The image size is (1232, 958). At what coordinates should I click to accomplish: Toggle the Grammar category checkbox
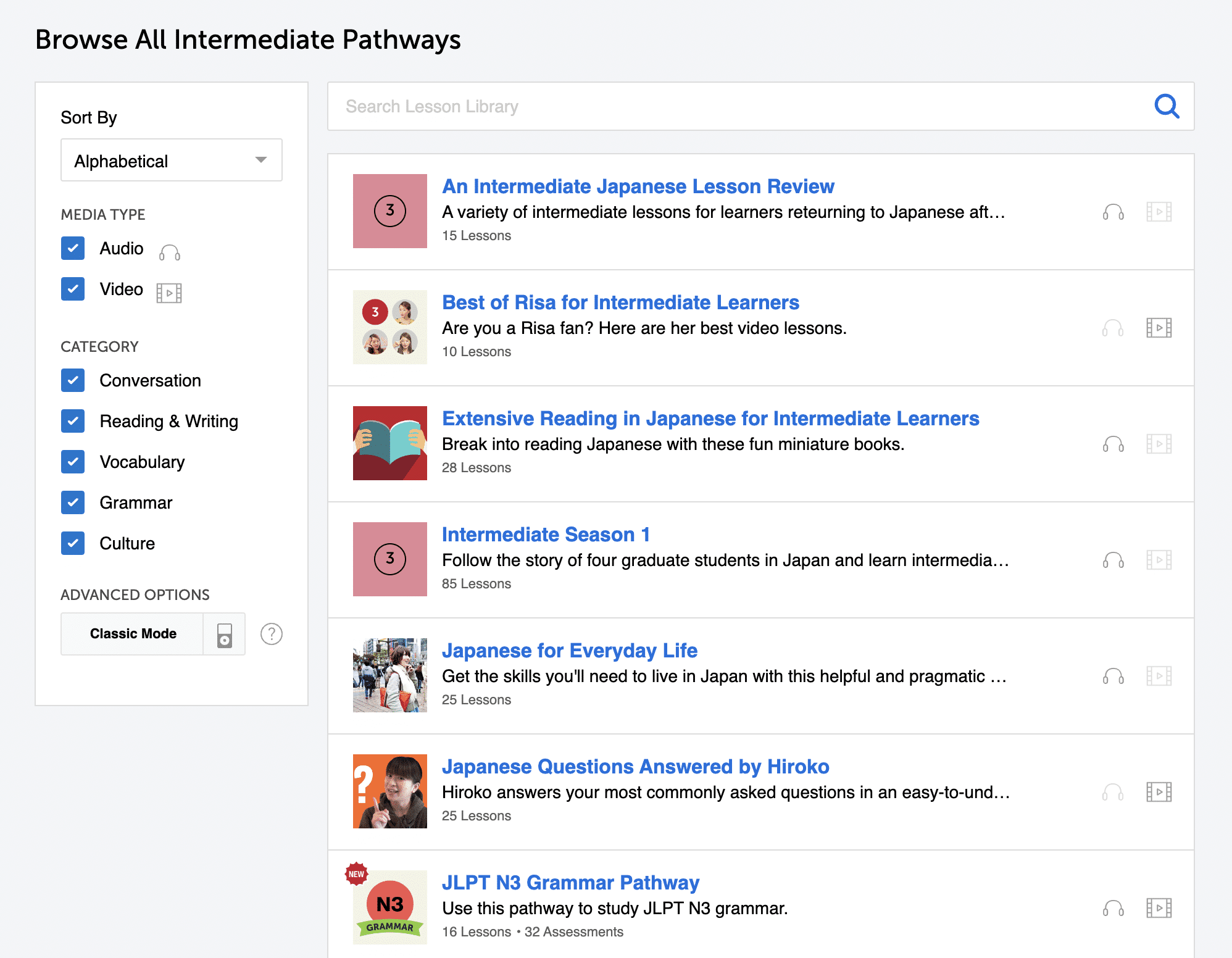(73, 502)
